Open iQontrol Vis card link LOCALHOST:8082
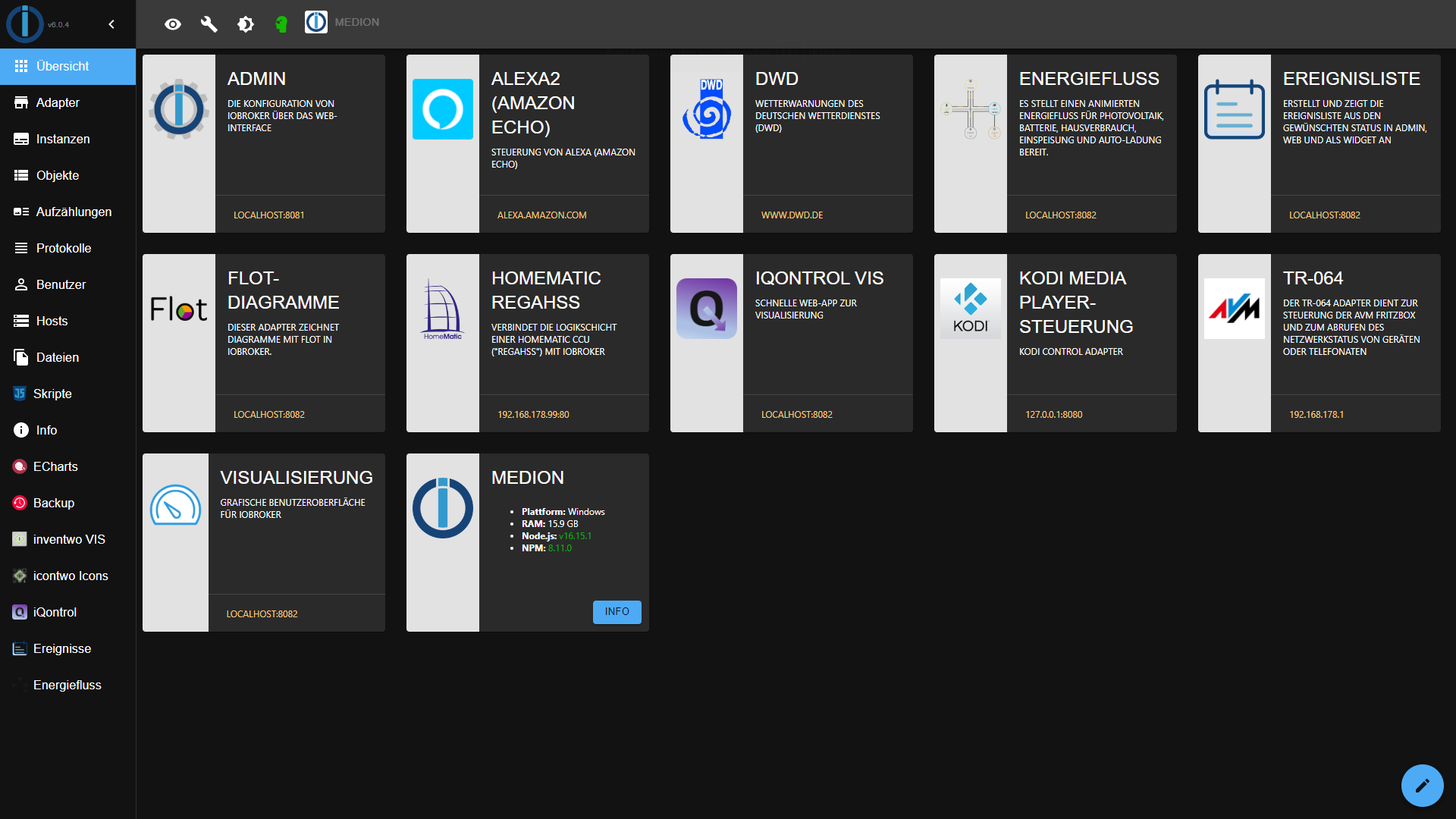Image resolution: width=1456 pixels, height=819 pixels. click(x=797, y=415)
